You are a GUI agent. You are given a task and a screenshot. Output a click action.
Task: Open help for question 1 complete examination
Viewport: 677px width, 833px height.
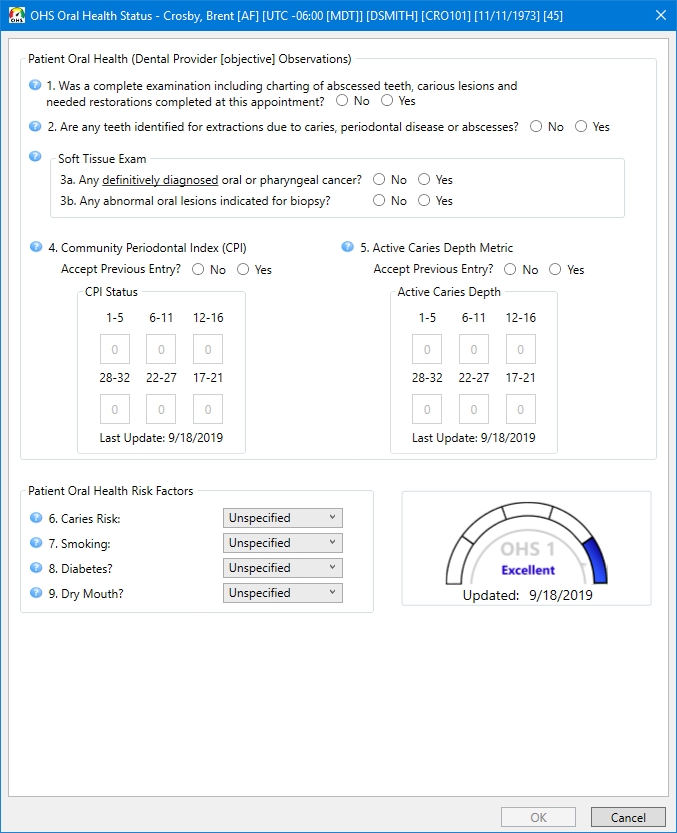[x=35, y=85]
